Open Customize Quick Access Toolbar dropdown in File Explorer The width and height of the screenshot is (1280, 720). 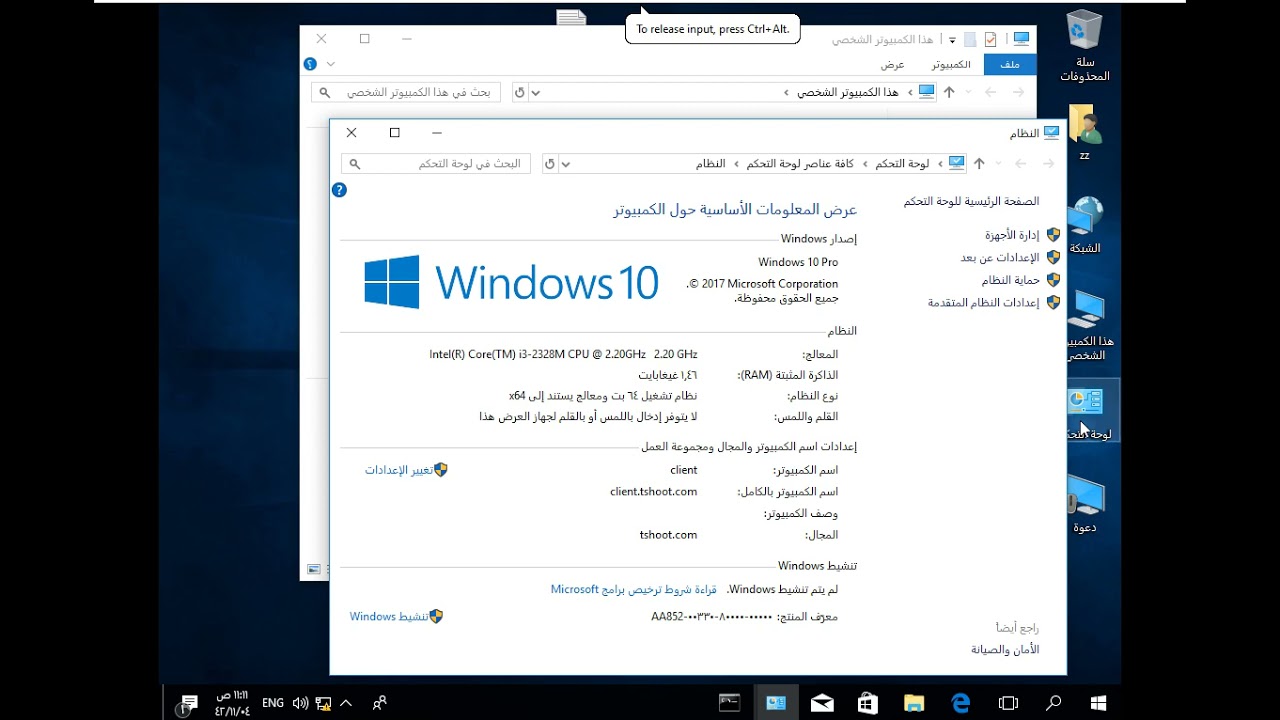click(x=952, y=40)
